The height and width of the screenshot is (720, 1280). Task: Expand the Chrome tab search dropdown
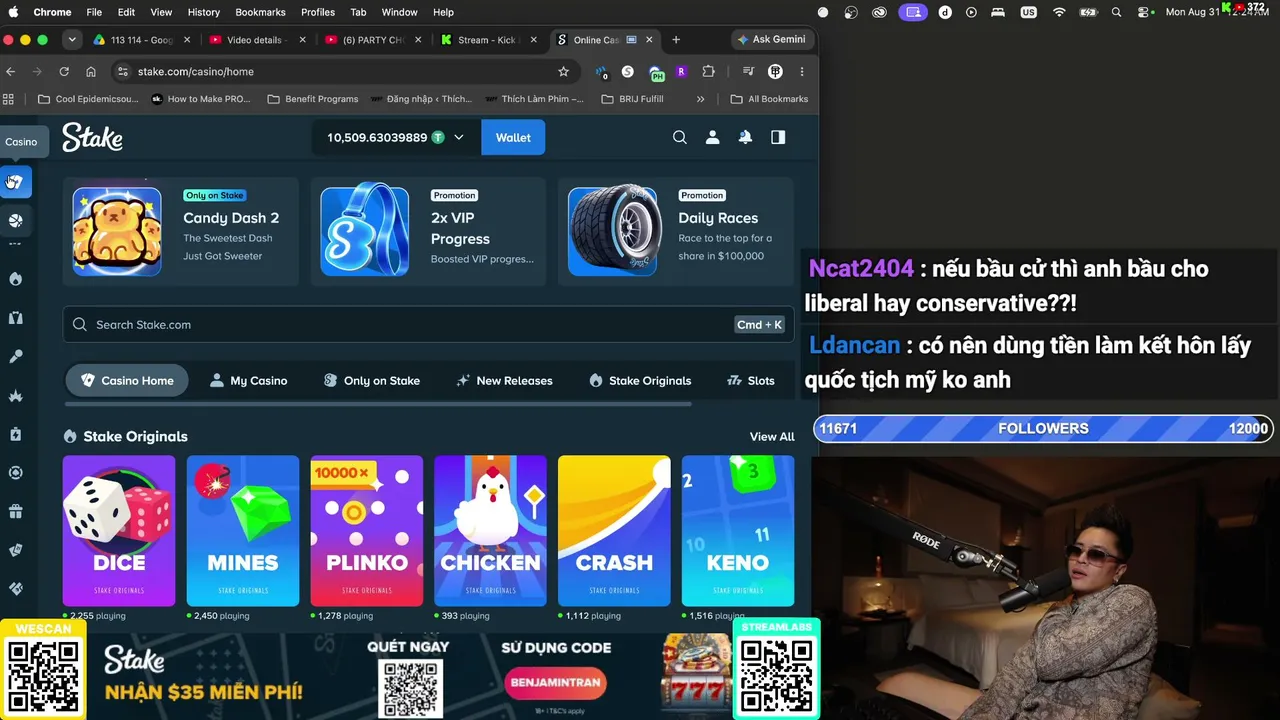click(x=72, y=40)
